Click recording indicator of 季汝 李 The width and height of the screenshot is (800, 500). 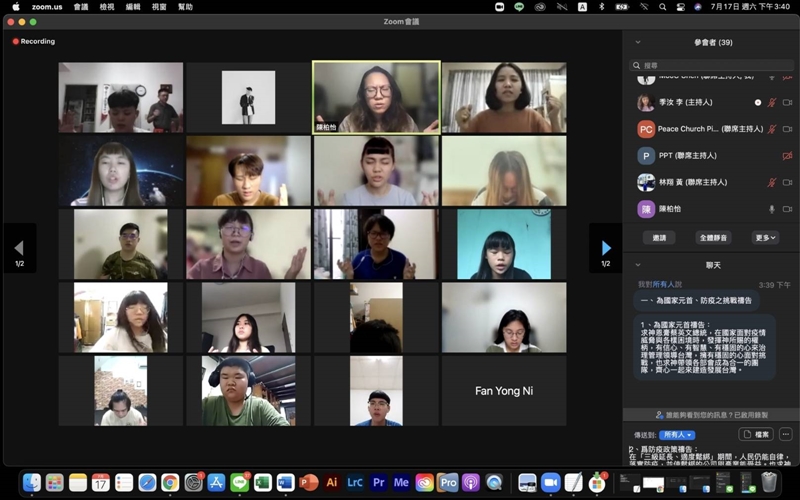tap(758, 103)
